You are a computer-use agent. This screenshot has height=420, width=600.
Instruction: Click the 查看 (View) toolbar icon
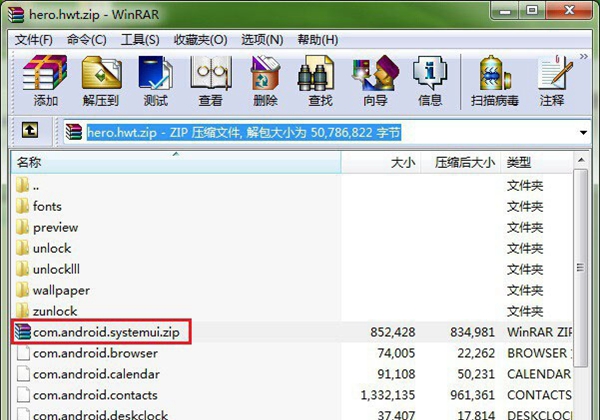click(210, 80)
